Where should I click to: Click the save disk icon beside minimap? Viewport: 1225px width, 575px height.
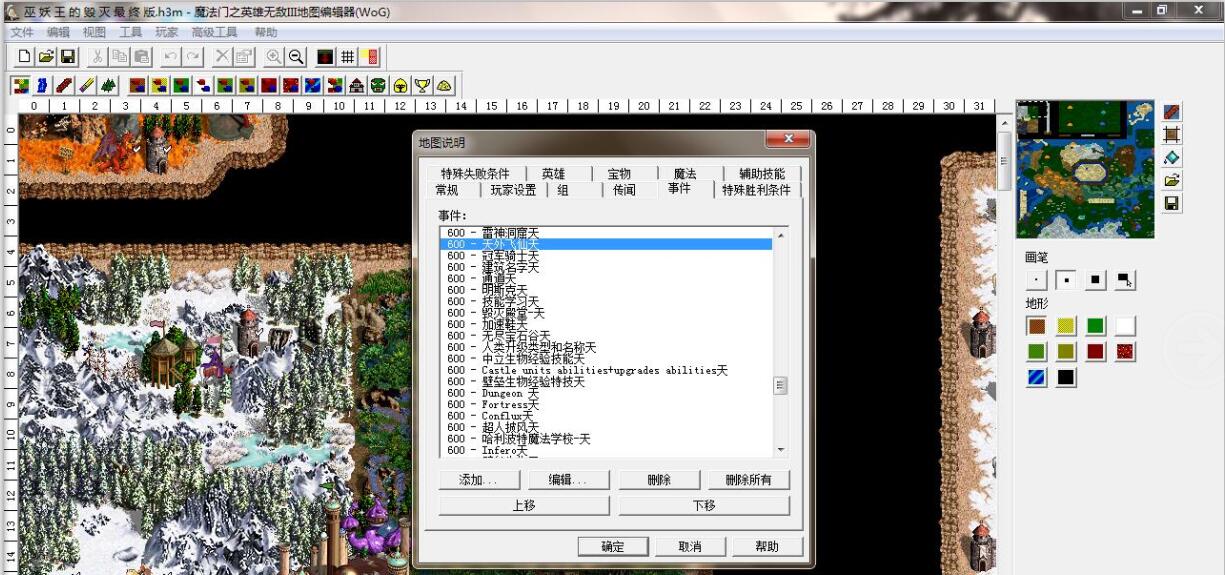click(1172, 203)
